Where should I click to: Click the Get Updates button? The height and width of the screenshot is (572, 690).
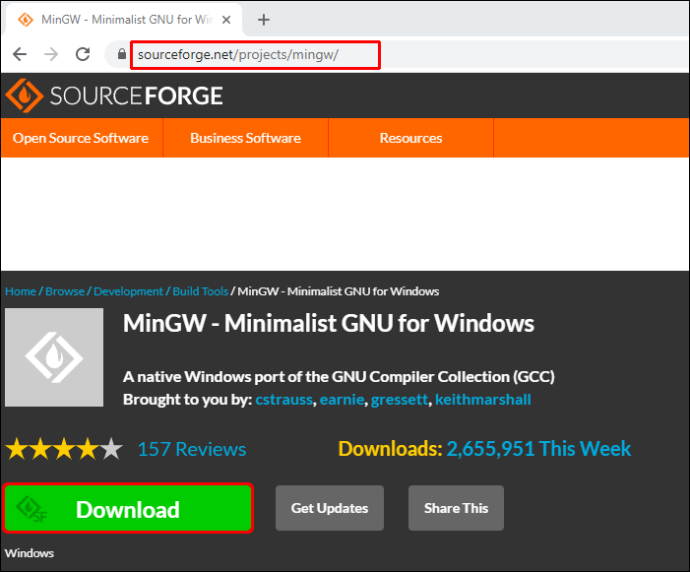(x=330, y=508)
